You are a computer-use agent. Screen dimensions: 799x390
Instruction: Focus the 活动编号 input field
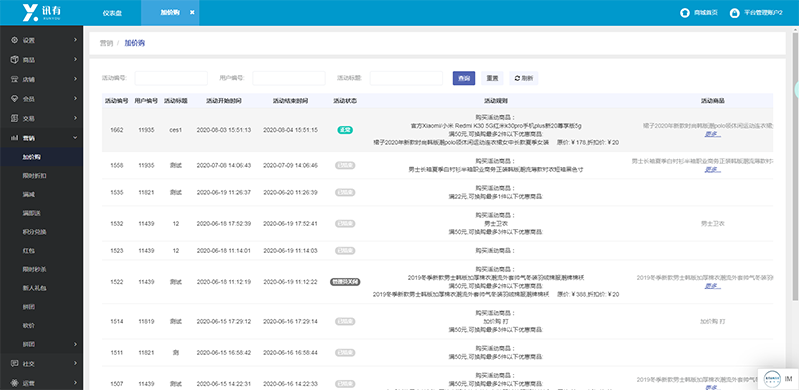[x=171, y=78]
